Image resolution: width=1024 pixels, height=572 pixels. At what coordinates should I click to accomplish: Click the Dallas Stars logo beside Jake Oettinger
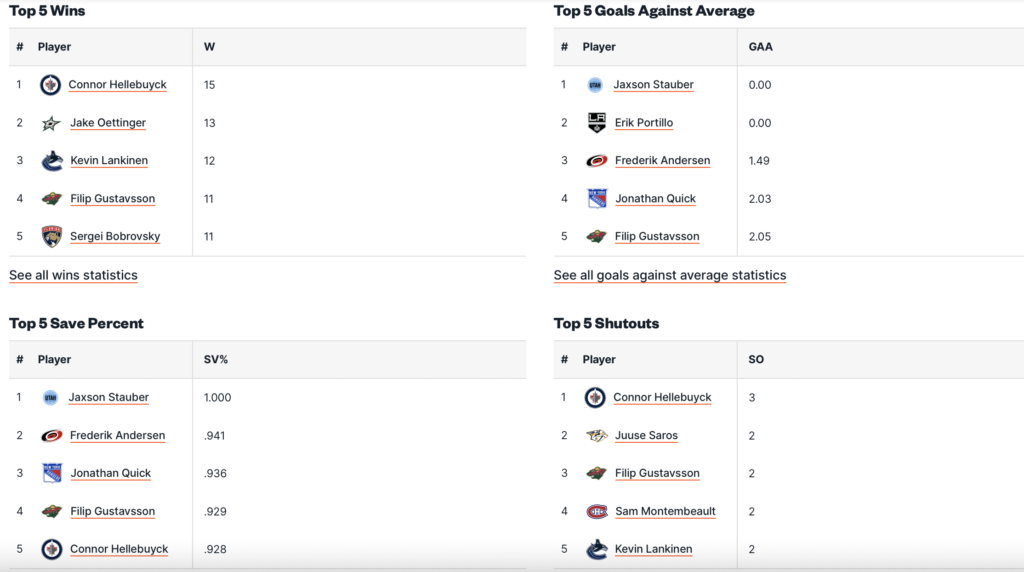51,123
